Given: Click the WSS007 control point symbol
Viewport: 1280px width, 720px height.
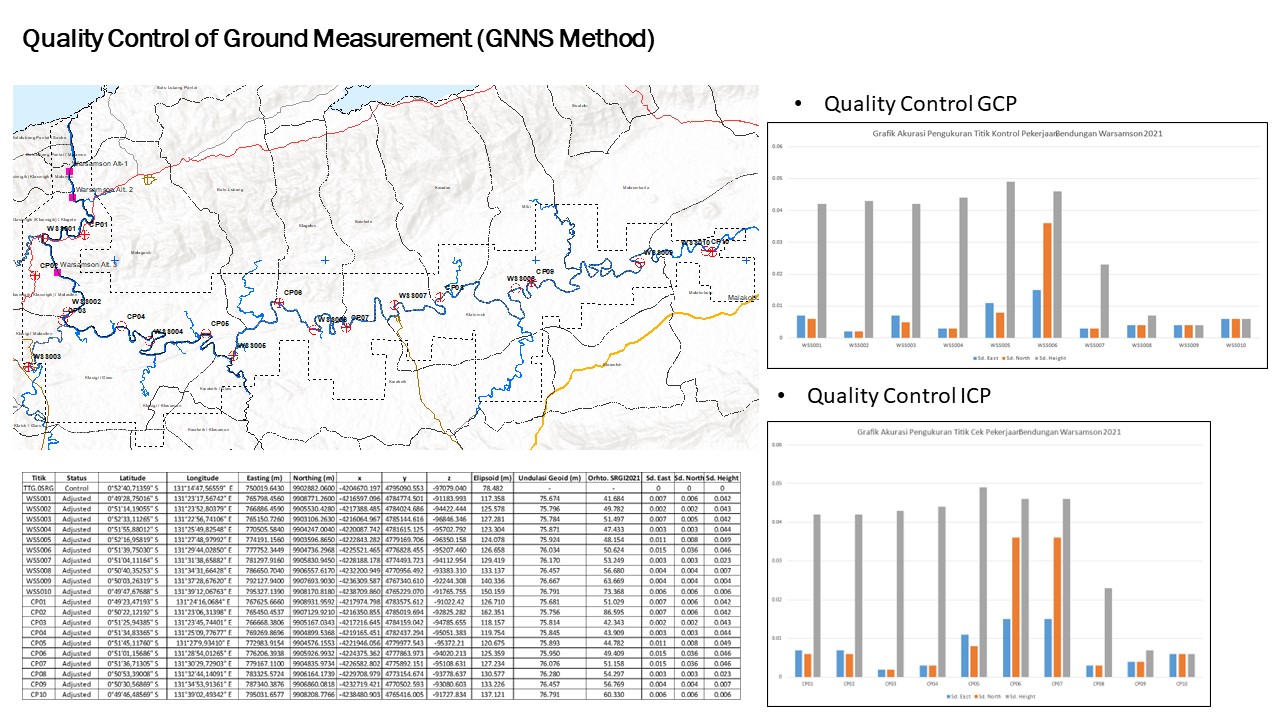Looking at the screenshot, I should [x=396, y=306].
